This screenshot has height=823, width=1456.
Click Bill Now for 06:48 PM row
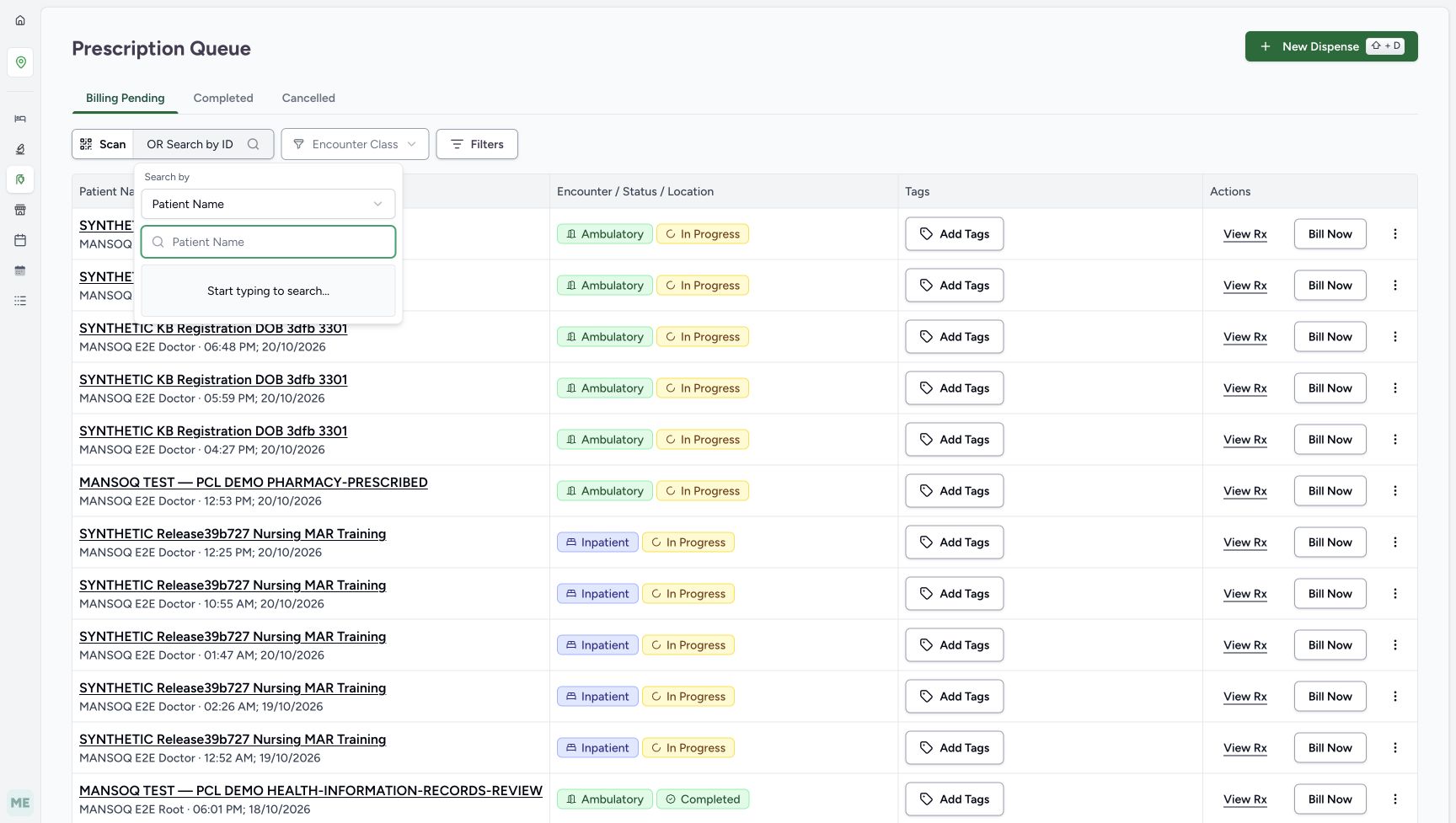click(x=1330, y=337)
